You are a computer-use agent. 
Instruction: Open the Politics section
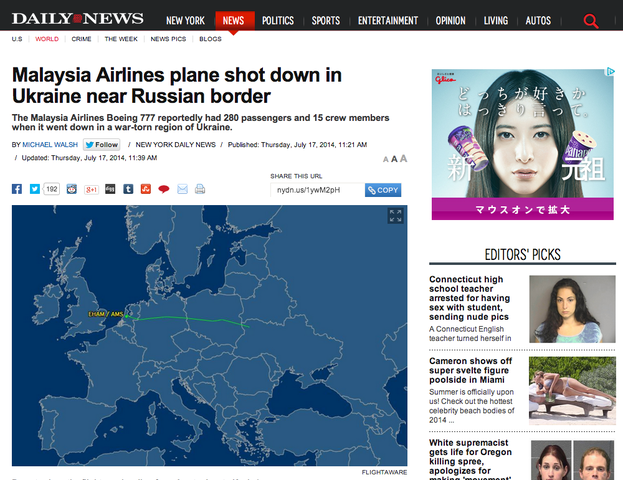click(278, 21)
